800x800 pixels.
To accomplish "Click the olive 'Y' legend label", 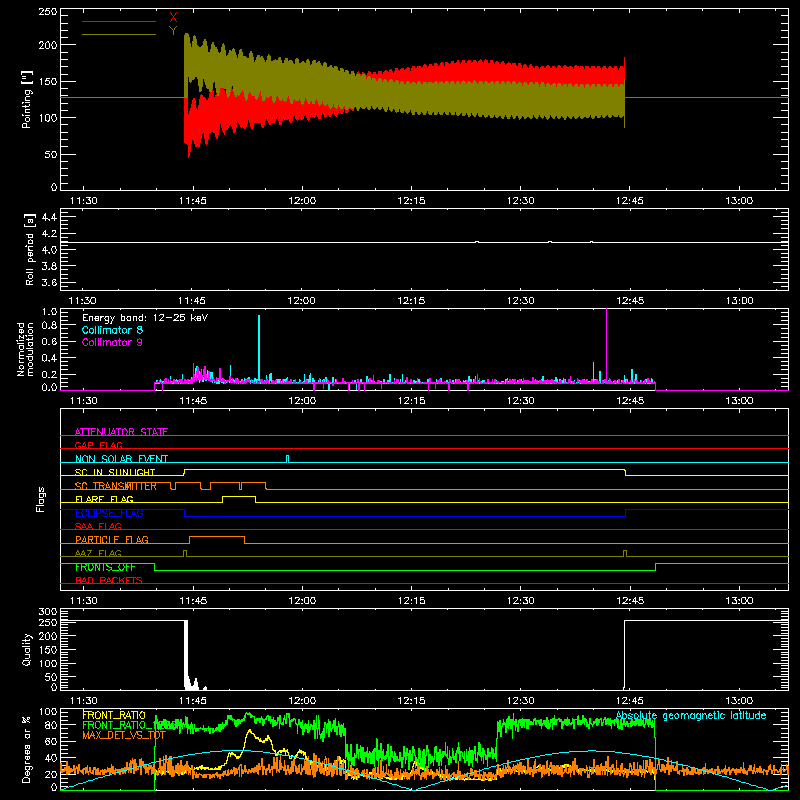I will [173, 31].
